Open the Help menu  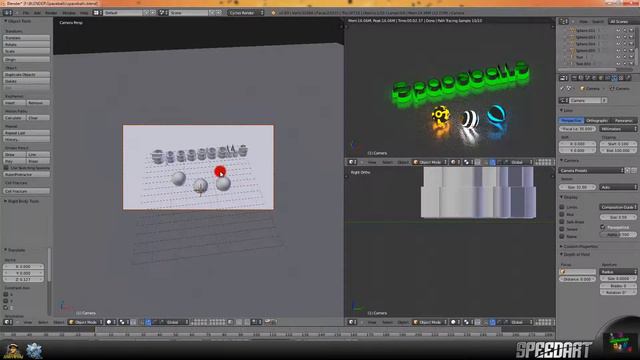click(x=84, y=13)
